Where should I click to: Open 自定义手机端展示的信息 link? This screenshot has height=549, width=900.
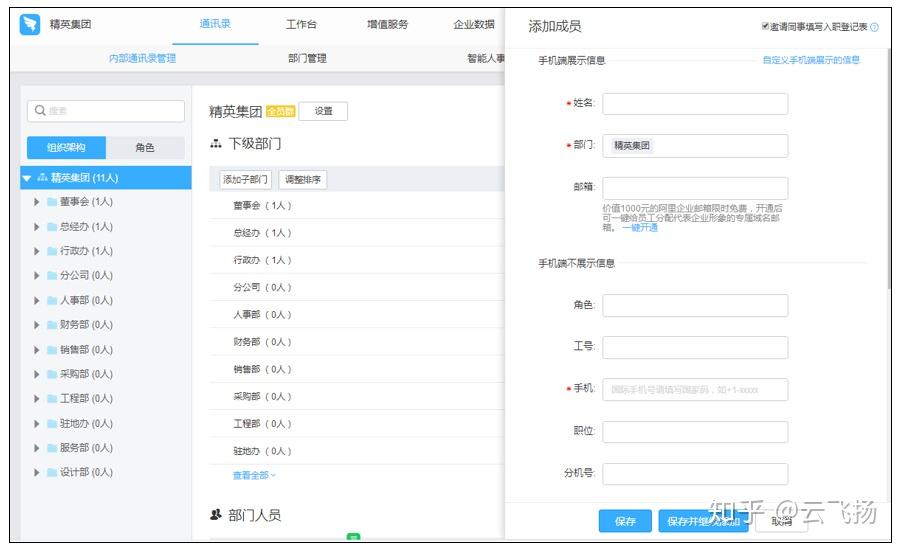[811, 60]
